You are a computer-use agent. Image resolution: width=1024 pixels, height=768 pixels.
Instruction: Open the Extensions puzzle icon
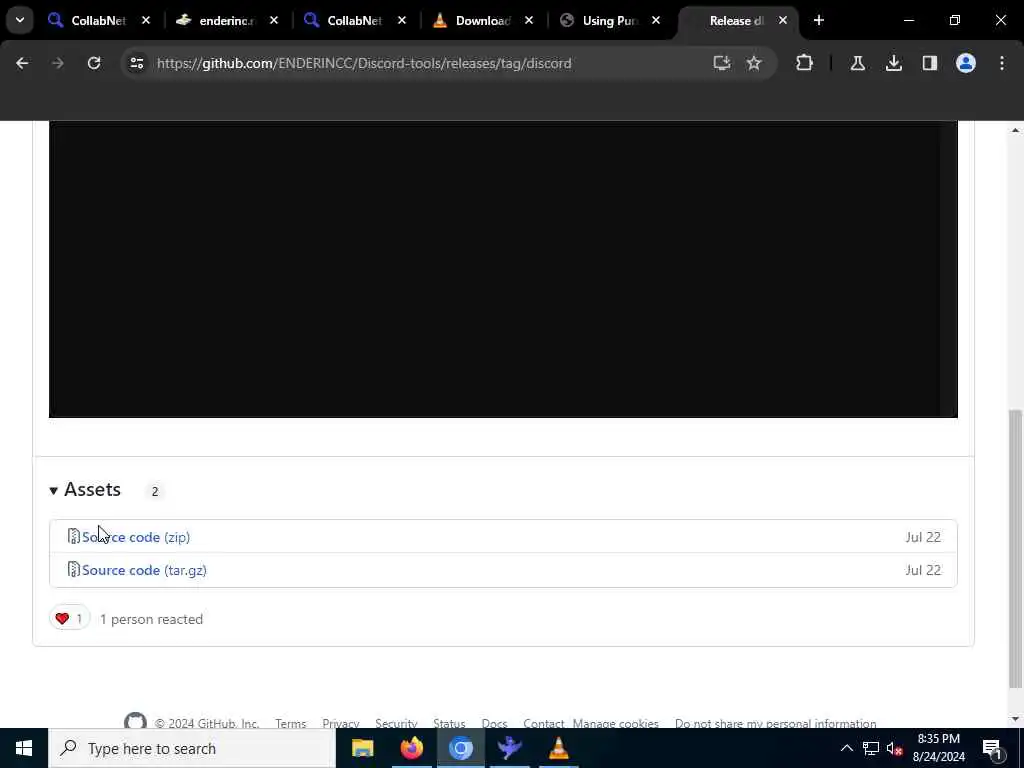805,63
